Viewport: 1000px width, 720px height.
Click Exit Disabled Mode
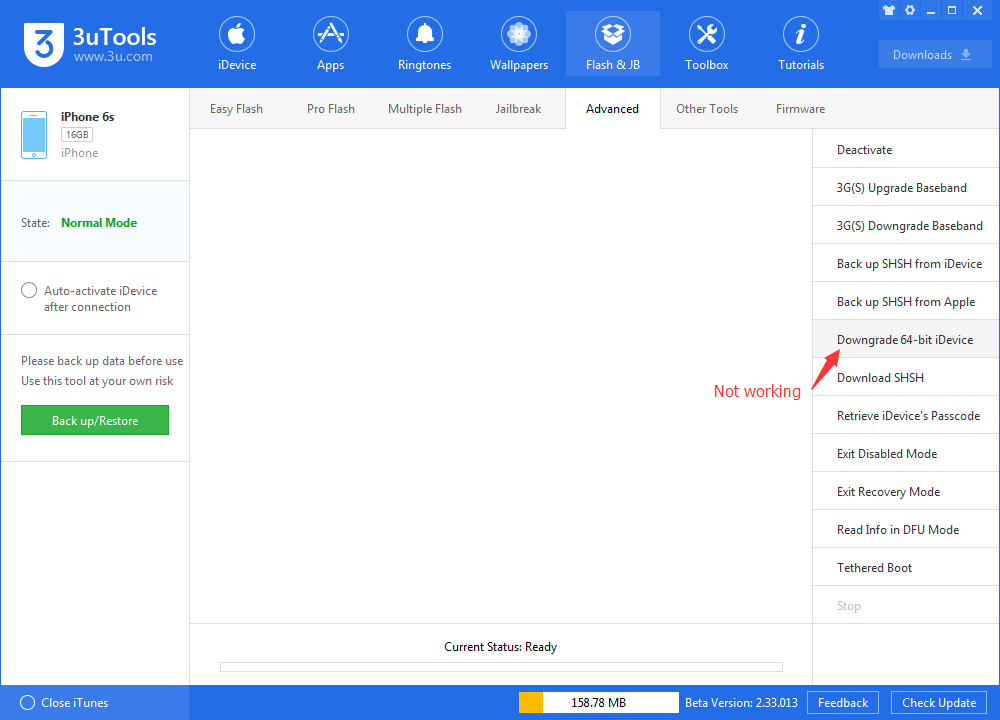[906, 453]
